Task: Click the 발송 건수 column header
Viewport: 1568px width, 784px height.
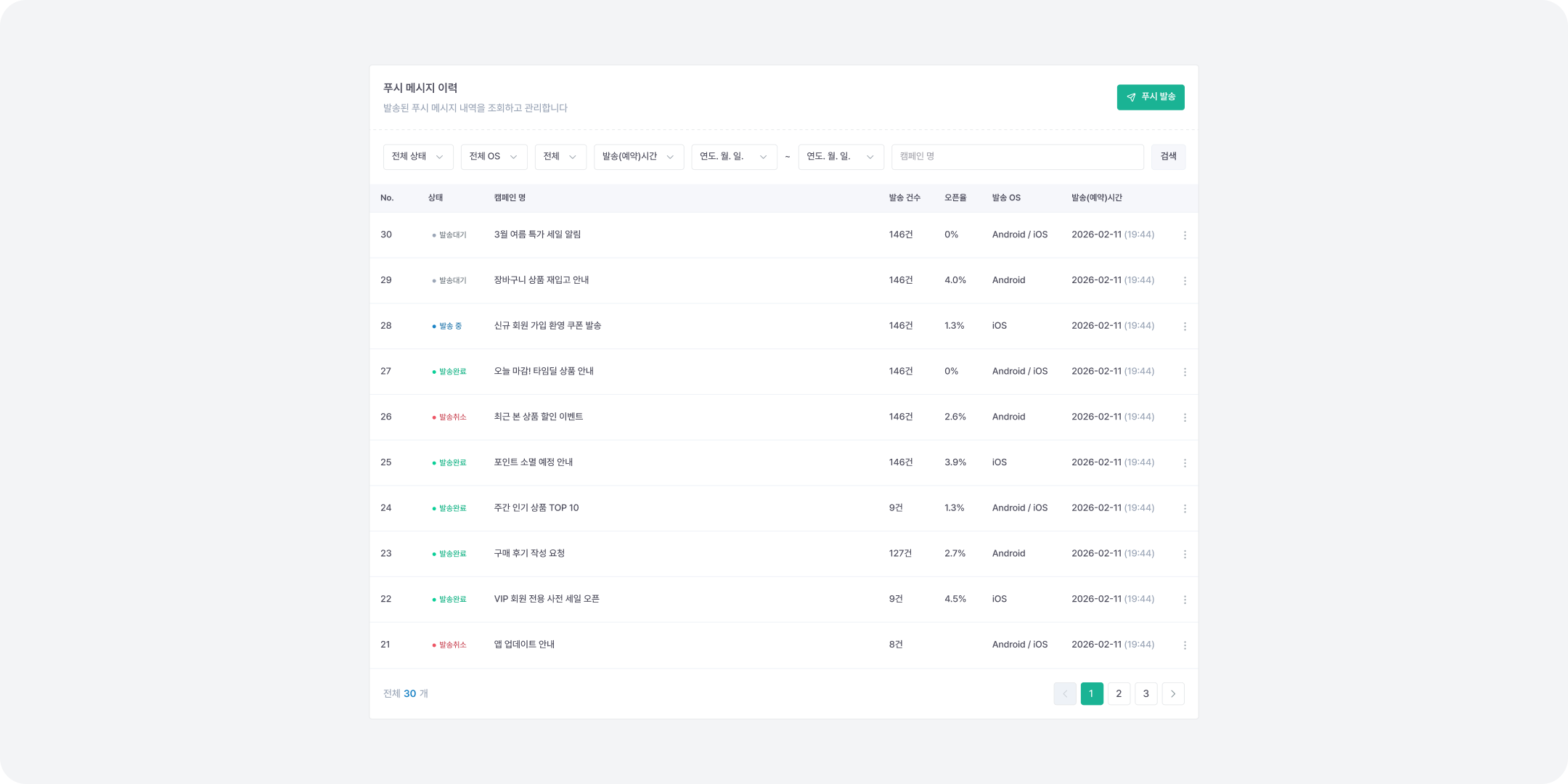Action: (905, 198)
